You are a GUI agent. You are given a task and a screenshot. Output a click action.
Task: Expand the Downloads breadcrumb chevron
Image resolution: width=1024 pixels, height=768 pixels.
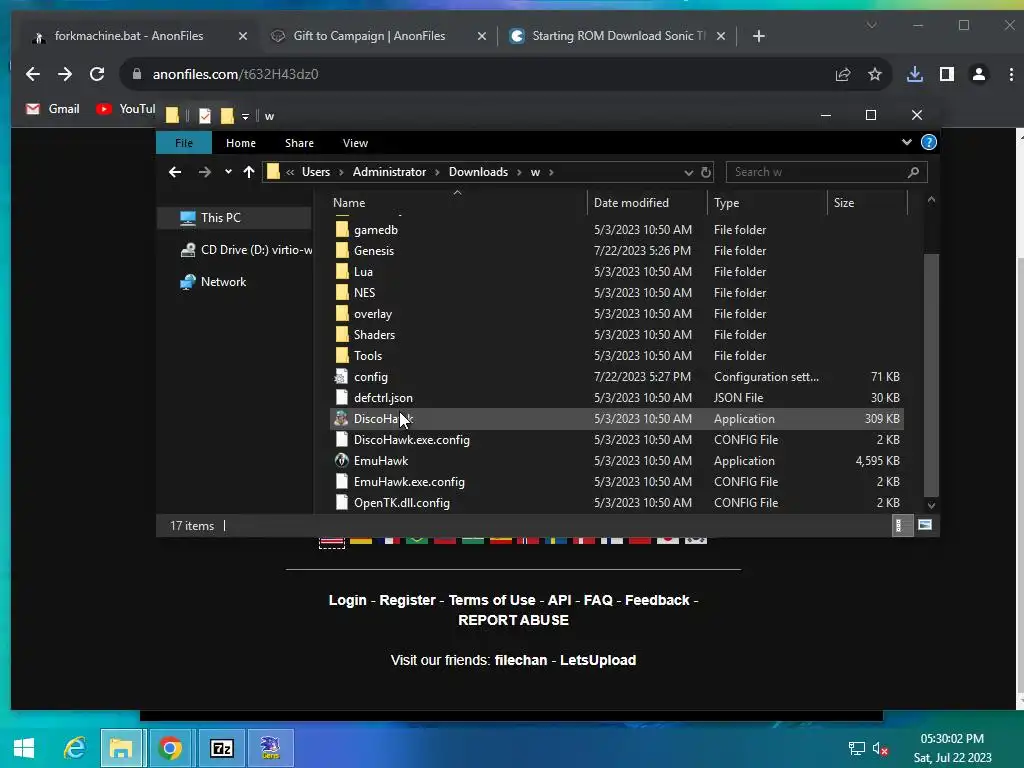tap(519, 172)
